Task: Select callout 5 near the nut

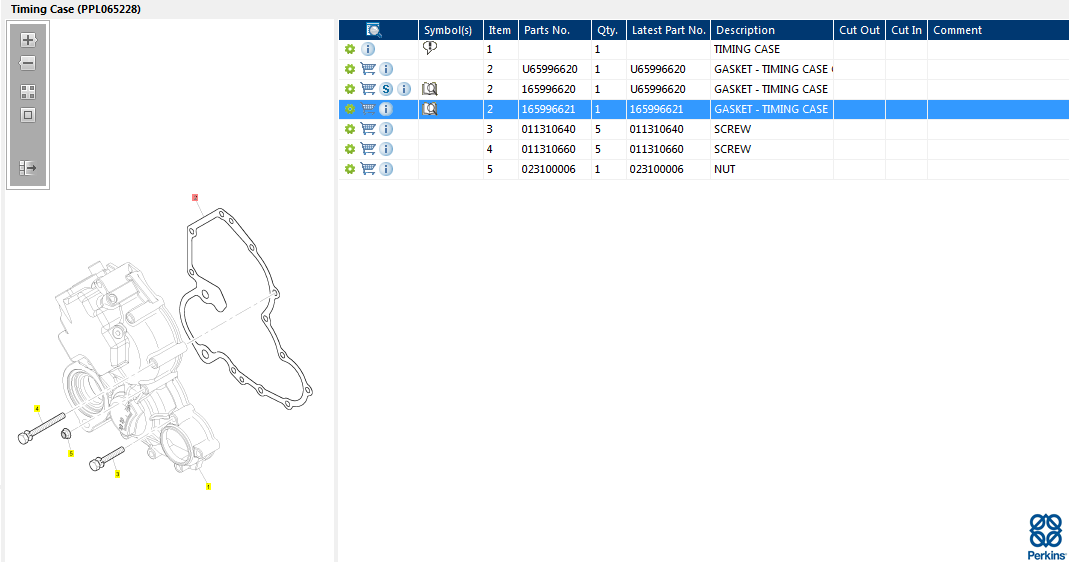Action: tap(71, 454)
